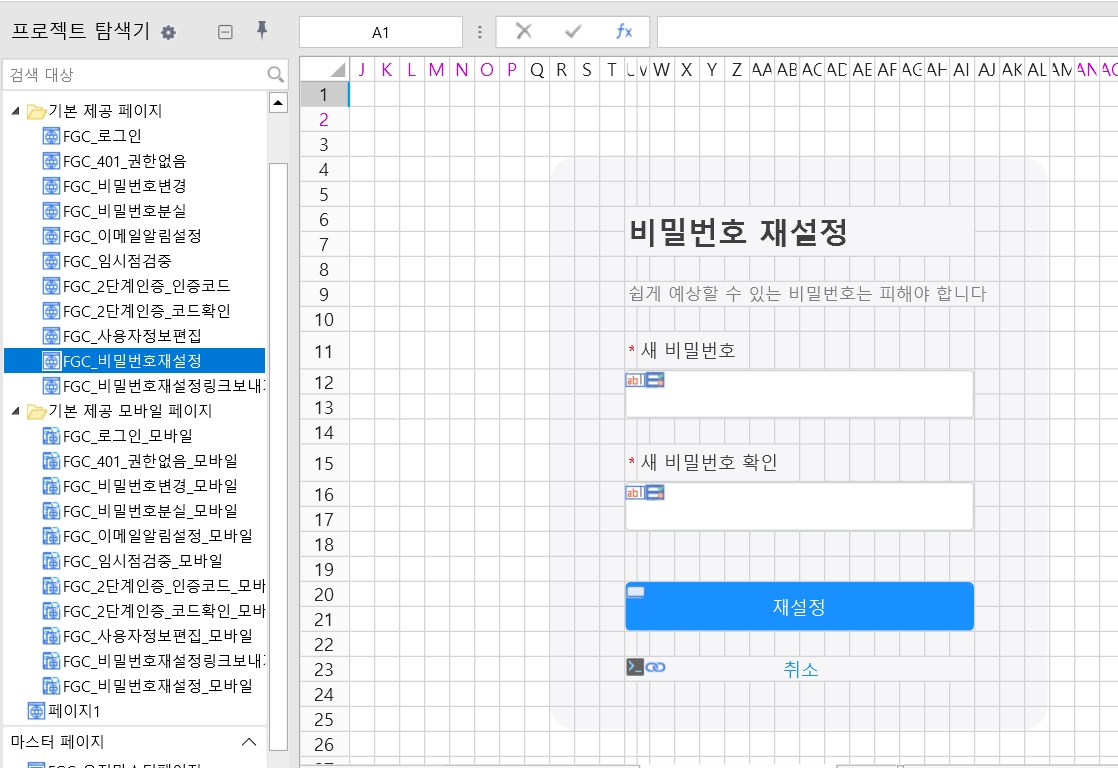The height and width of the screenshot is (768, 1118).
Task: Select the 페이지1 page item
Action: point(74,711)
